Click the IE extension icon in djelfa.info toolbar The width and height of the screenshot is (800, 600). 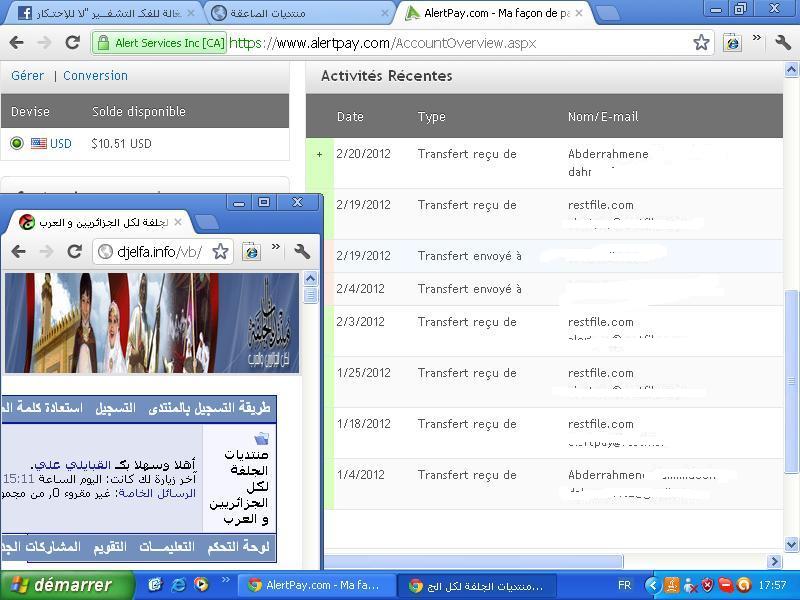(252, 251)
